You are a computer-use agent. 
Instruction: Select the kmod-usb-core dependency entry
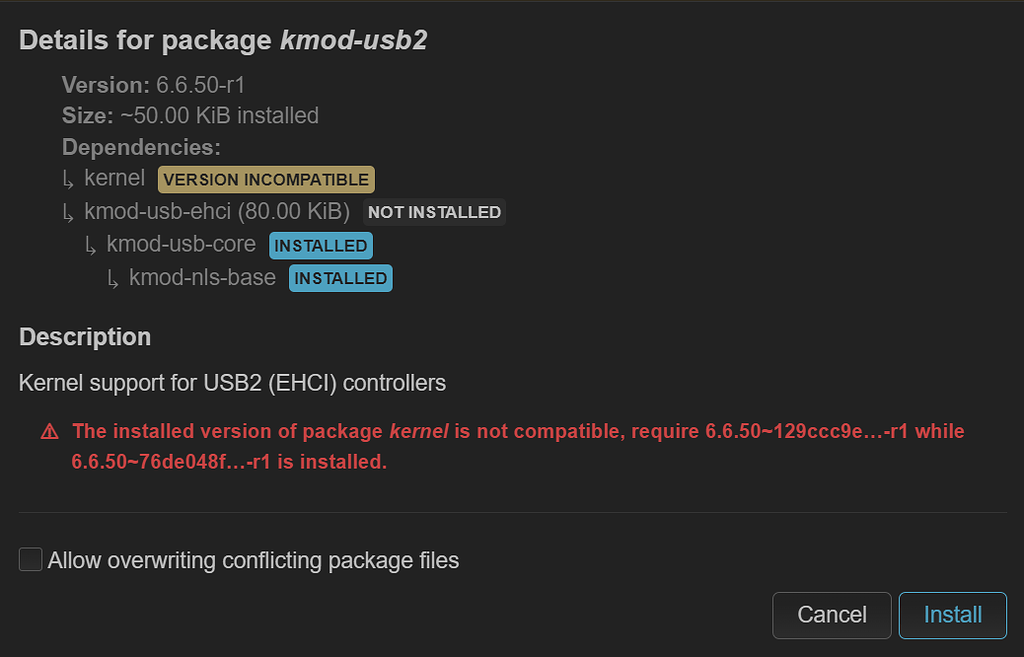tap(181, 245)
